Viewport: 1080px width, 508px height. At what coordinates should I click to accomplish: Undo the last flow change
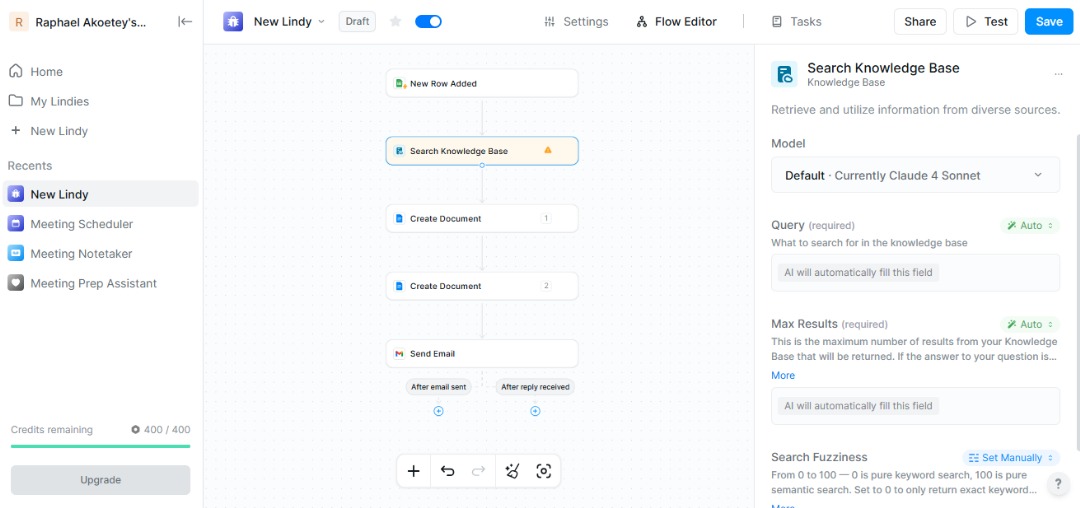click(x=448, y=471)
